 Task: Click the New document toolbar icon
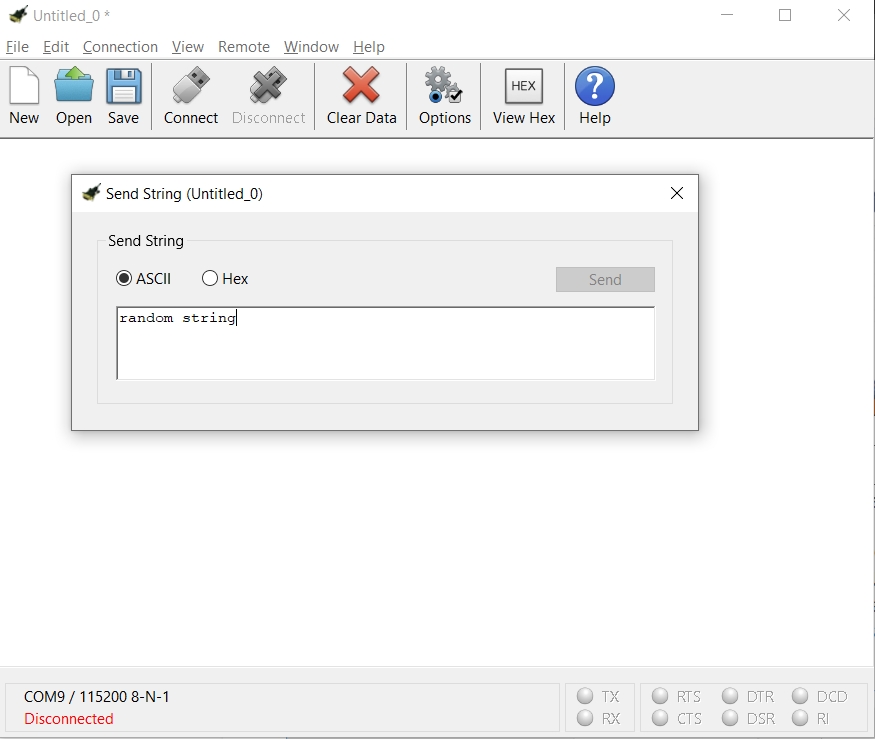point(24,87)
